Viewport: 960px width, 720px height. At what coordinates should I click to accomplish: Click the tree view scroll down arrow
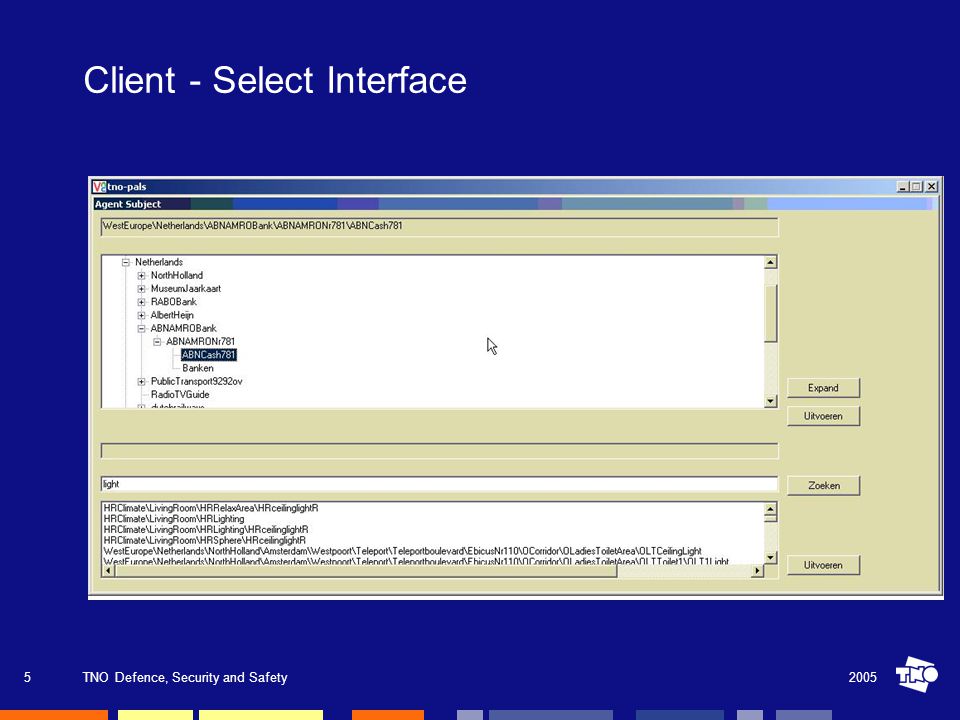[x=771, y=401]
